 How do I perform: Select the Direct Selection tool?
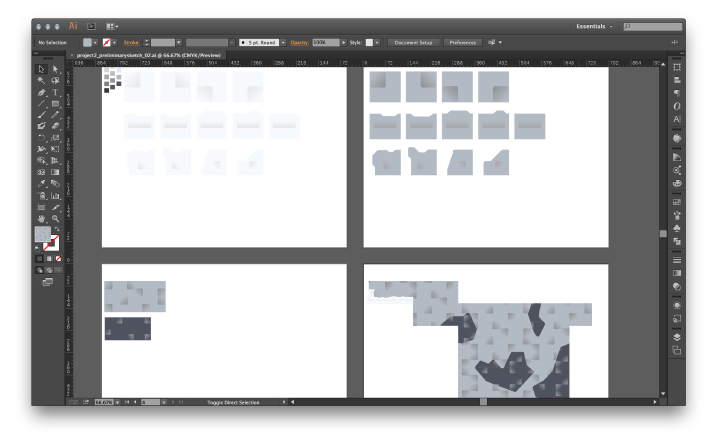[55, 69]
